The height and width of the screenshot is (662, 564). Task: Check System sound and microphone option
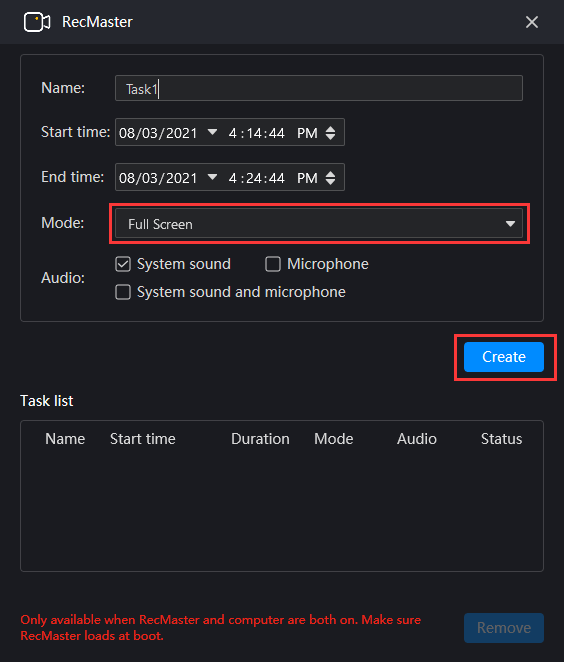coord(123,292)
